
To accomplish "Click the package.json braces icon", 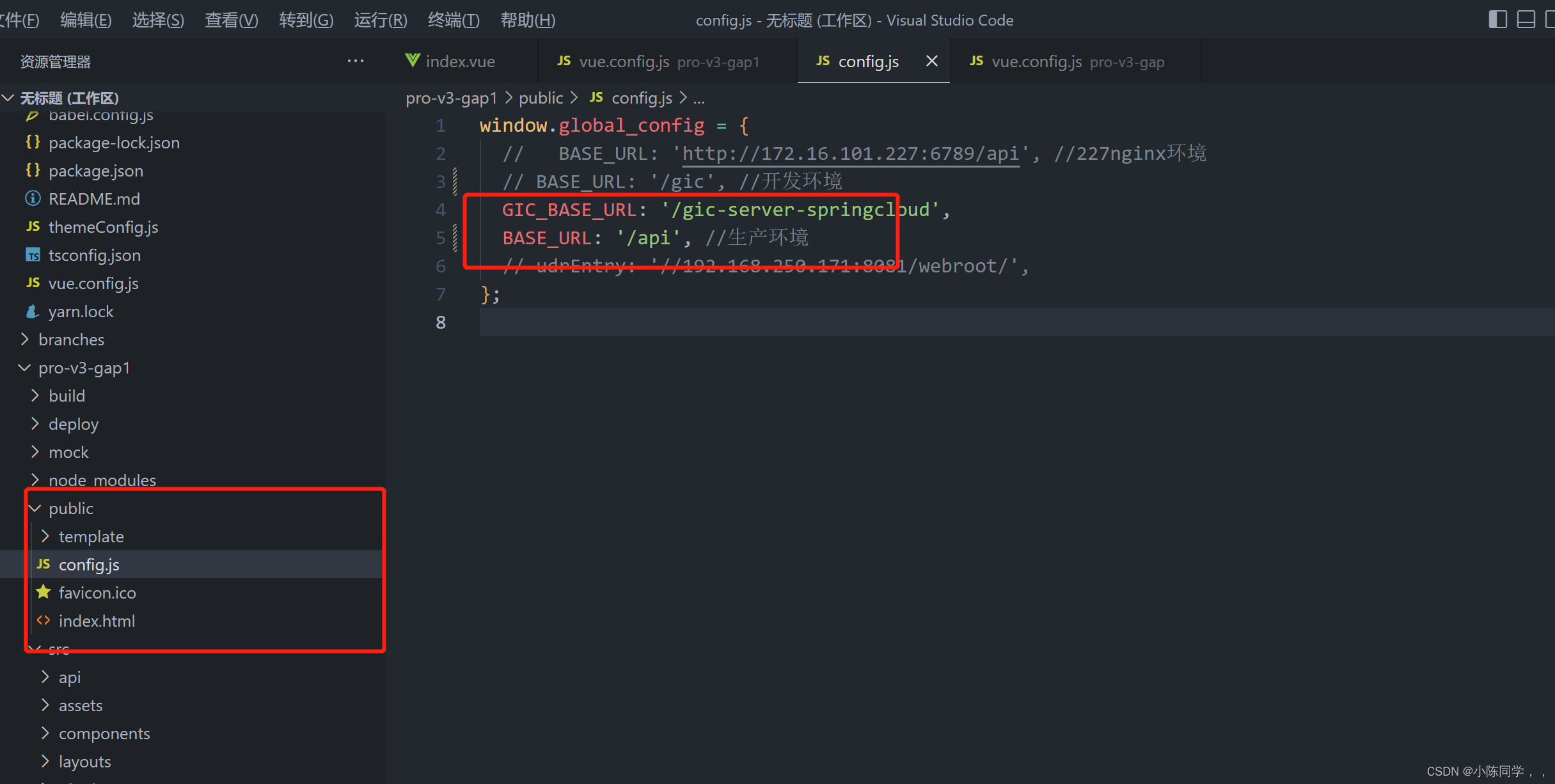I will click(x=33, y=170).
